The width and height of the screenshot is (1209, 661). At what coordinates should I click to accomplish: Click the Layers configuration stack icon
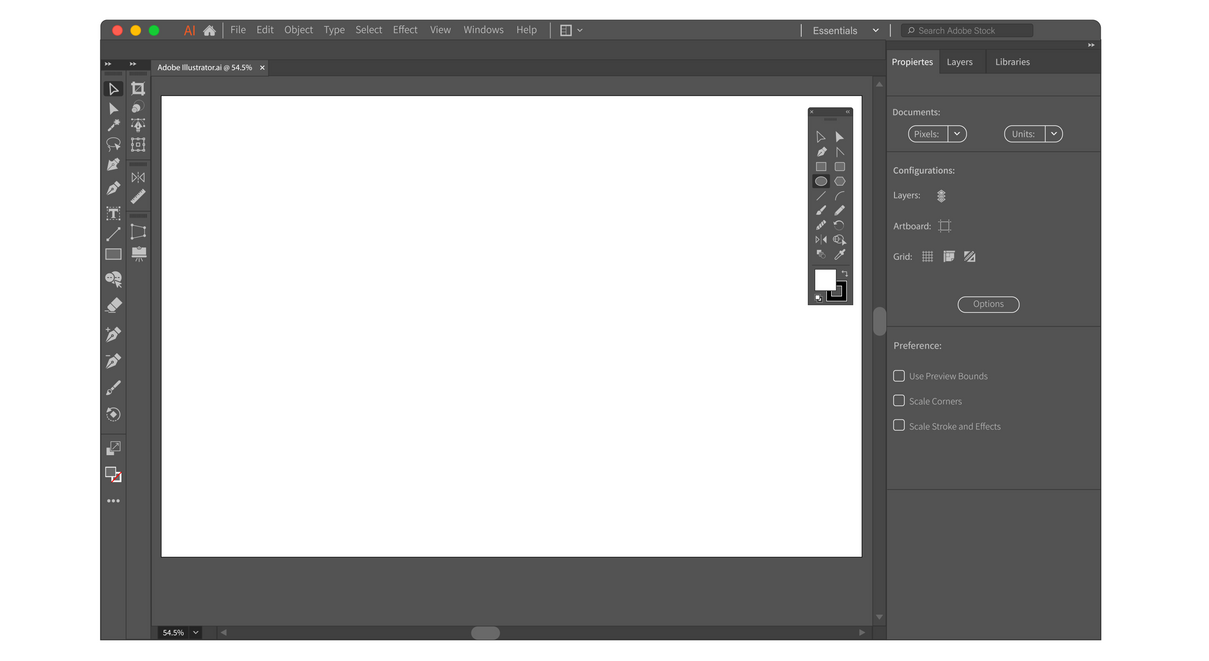941,196
